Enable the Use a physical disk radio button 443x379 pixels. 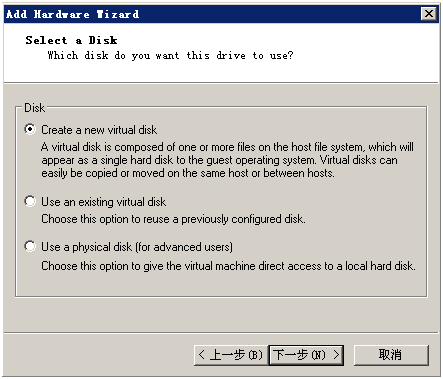(30, 246)
